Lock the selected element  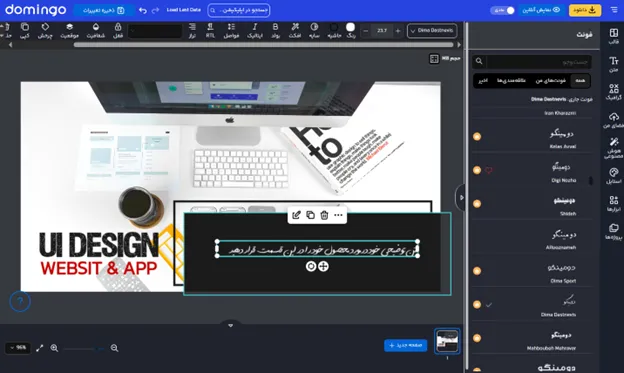(x=118, y=31)
